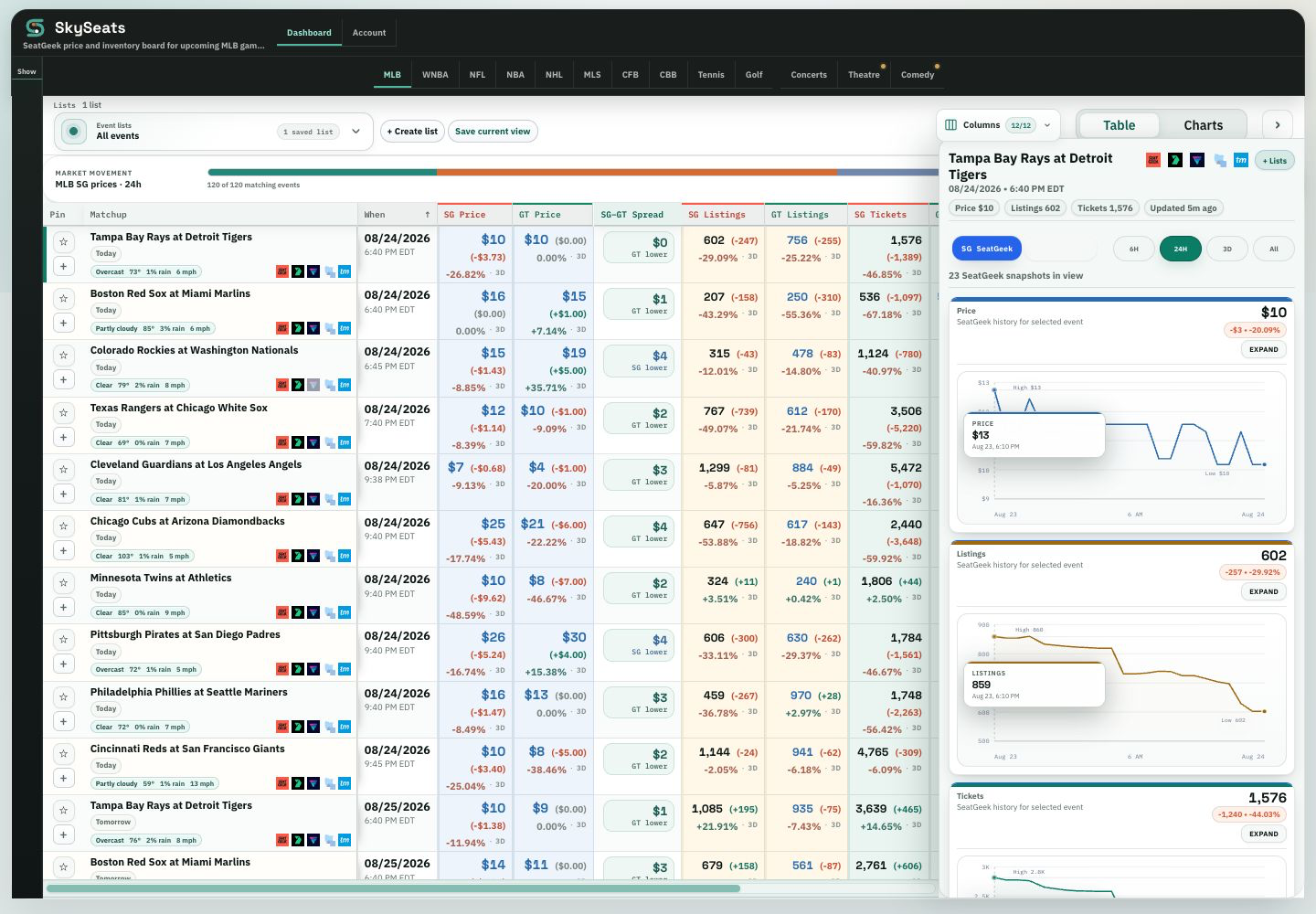
Task: Select the 24H time range
Action: click(1180, 249)
